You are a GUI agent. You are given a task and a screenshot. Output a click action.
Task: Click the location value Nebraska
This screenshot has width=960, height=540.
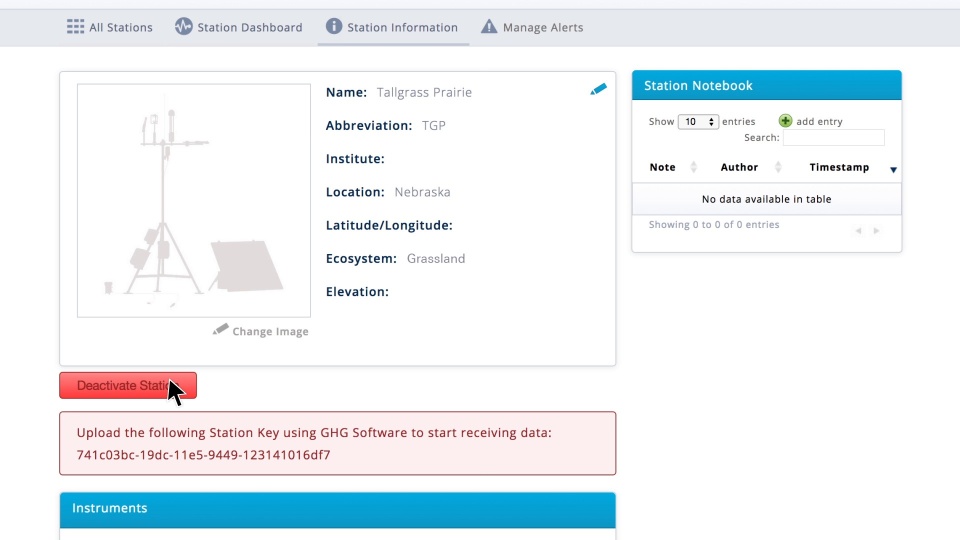pos(422,192)
